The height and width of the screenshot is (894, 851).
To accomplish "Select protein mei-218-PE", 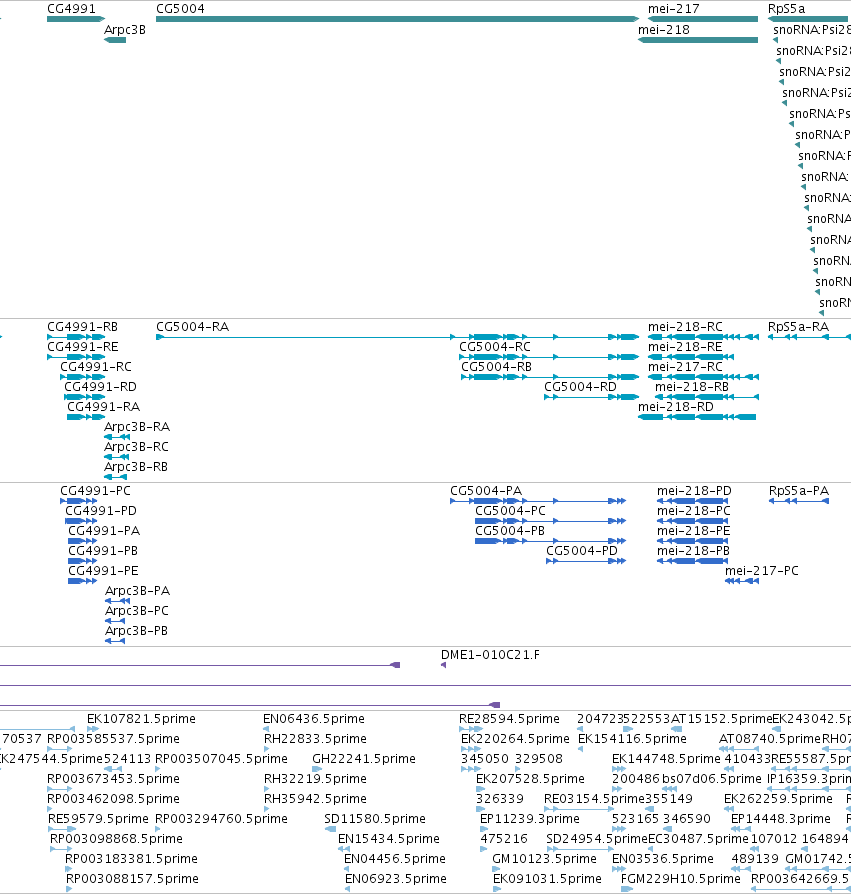I will (694, 531).
